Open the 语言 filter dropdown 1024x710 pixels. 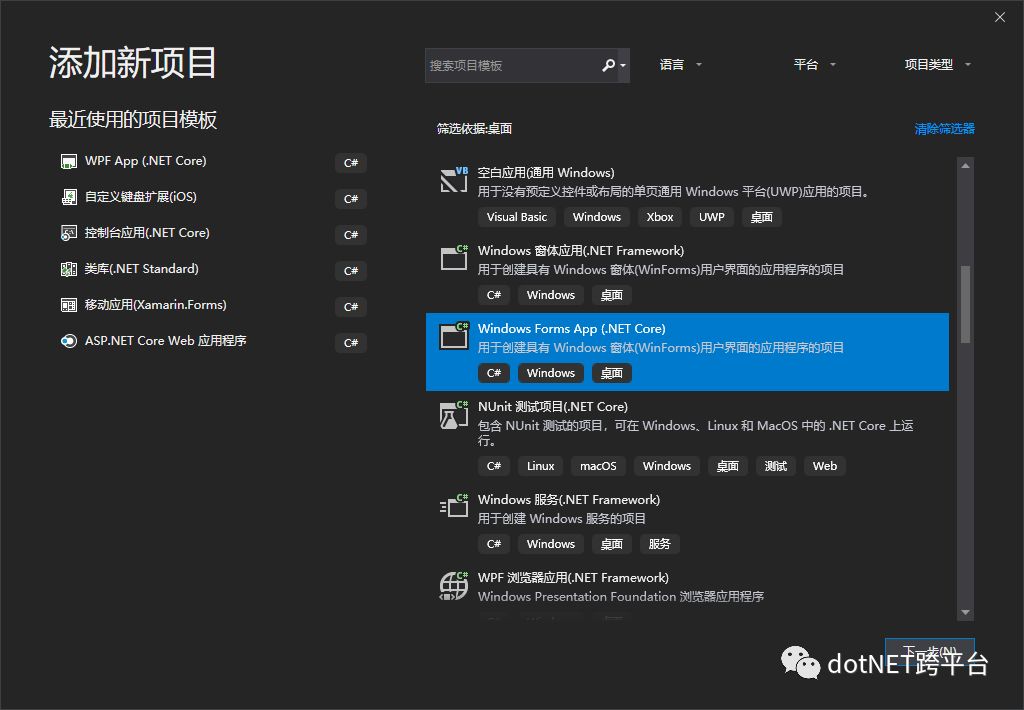pyautogui.click(x=680, y=65)
